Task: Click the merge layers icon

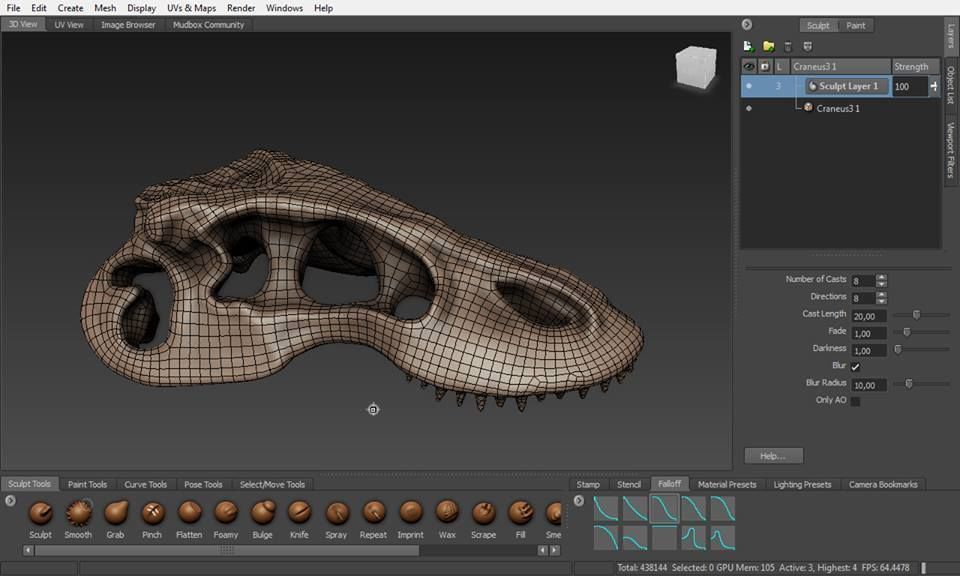Action: click(808, 47)
